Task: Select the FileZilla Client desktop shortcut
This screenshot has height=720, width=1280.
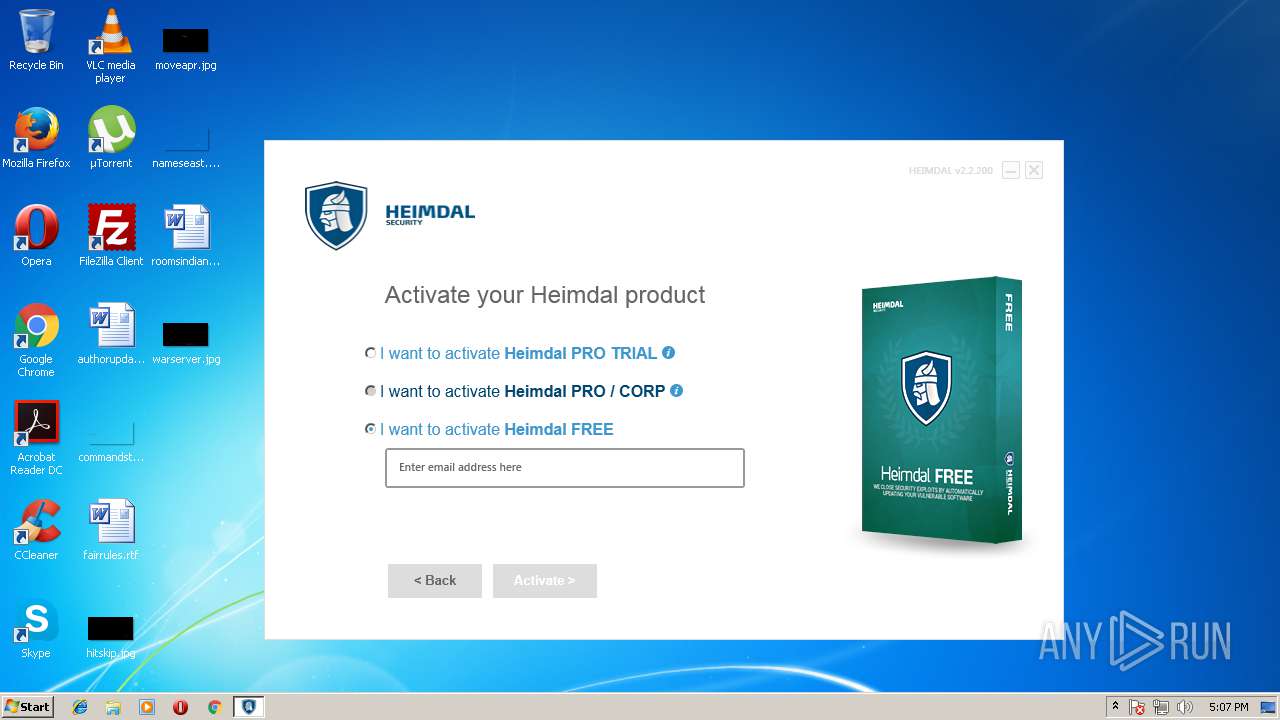Action: pos(110,236)
